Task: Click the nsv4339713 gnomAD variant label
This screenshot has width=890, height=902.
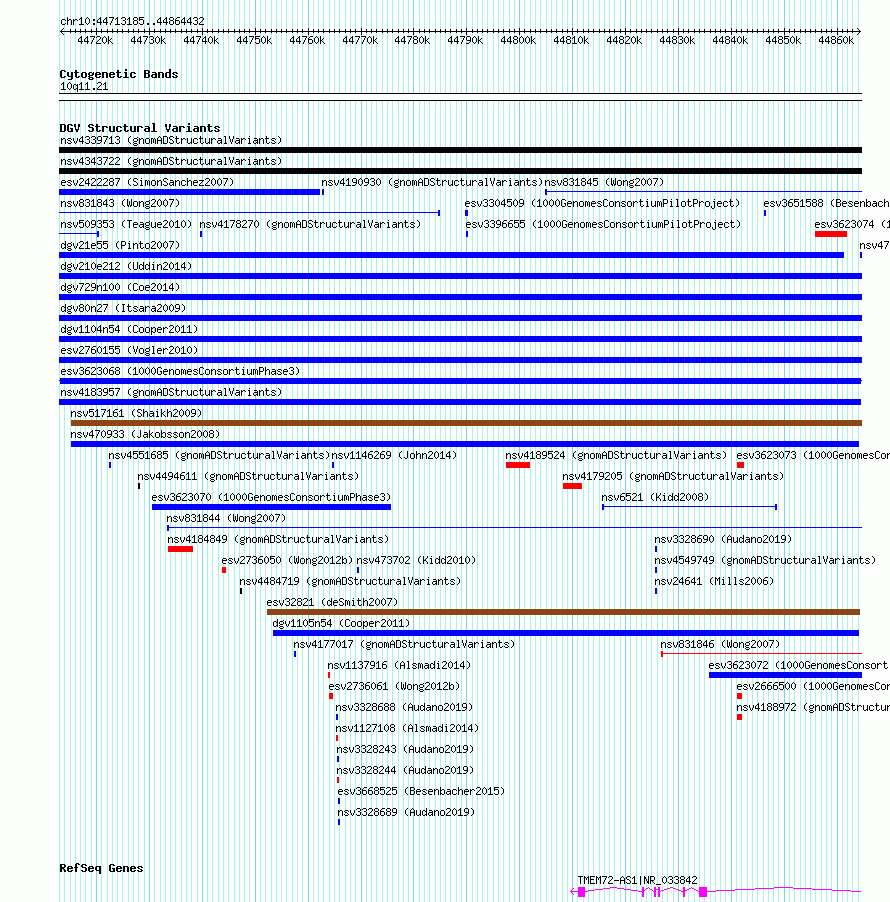Action: pyautogui.click(x=171, y=140)
